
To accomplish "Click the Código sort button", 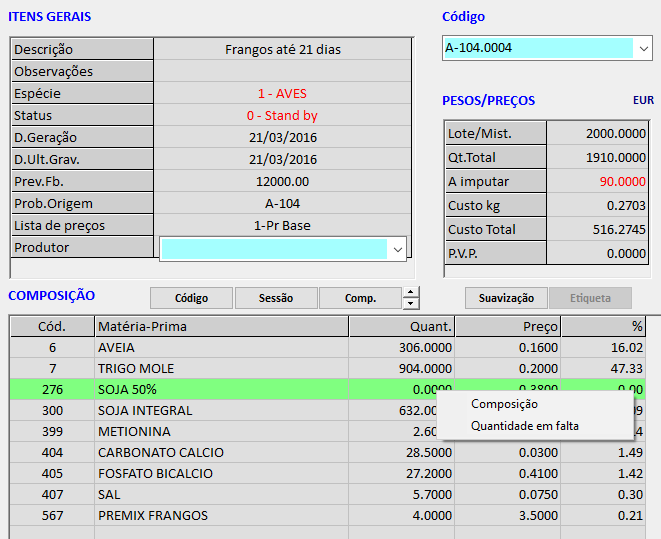I will point(191,298).
